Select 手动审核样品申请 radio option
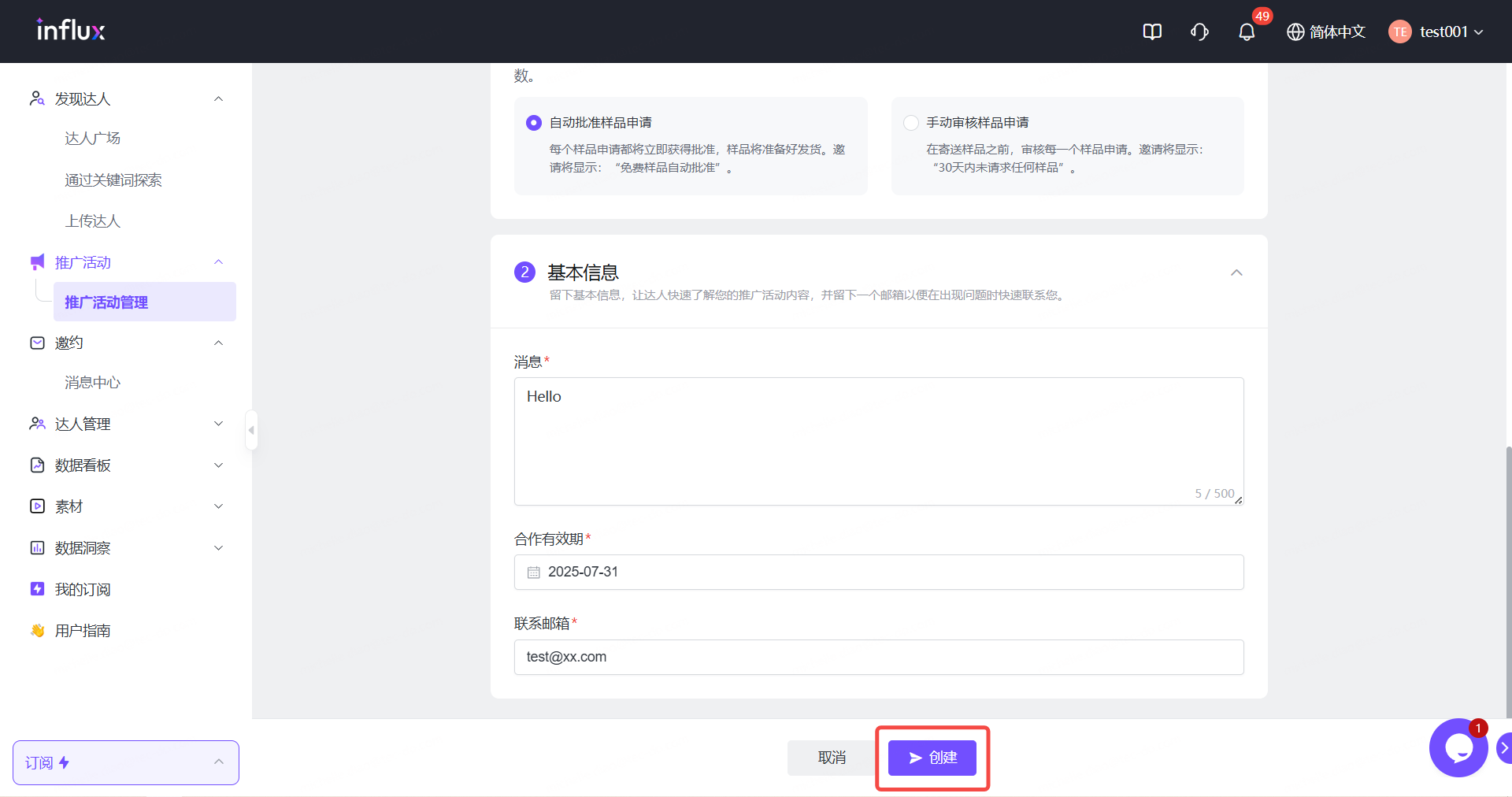 point(911,123)
